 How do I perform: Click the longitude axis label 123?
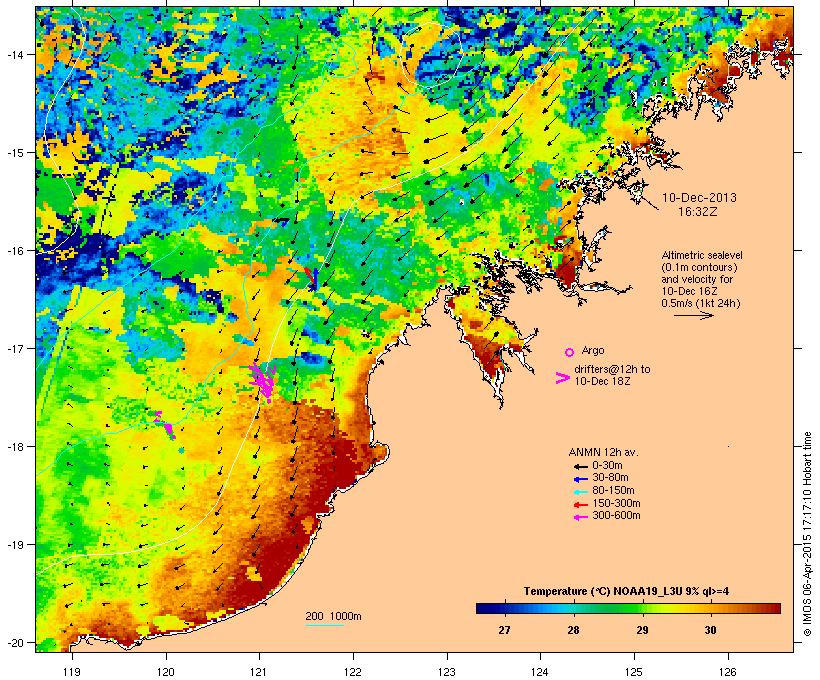point(447,672)
